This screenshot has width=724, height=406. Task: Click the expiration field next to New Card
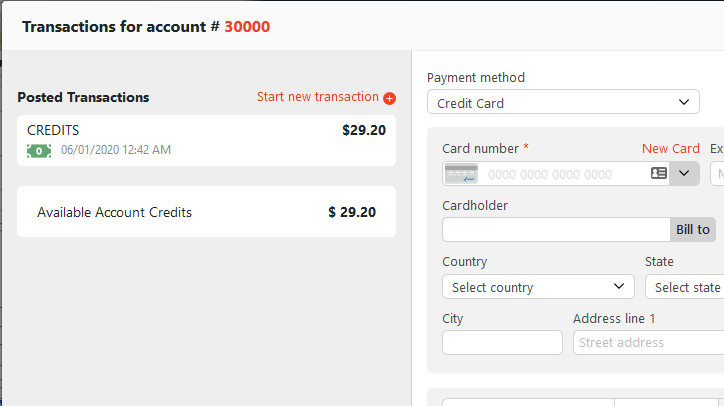717,174
